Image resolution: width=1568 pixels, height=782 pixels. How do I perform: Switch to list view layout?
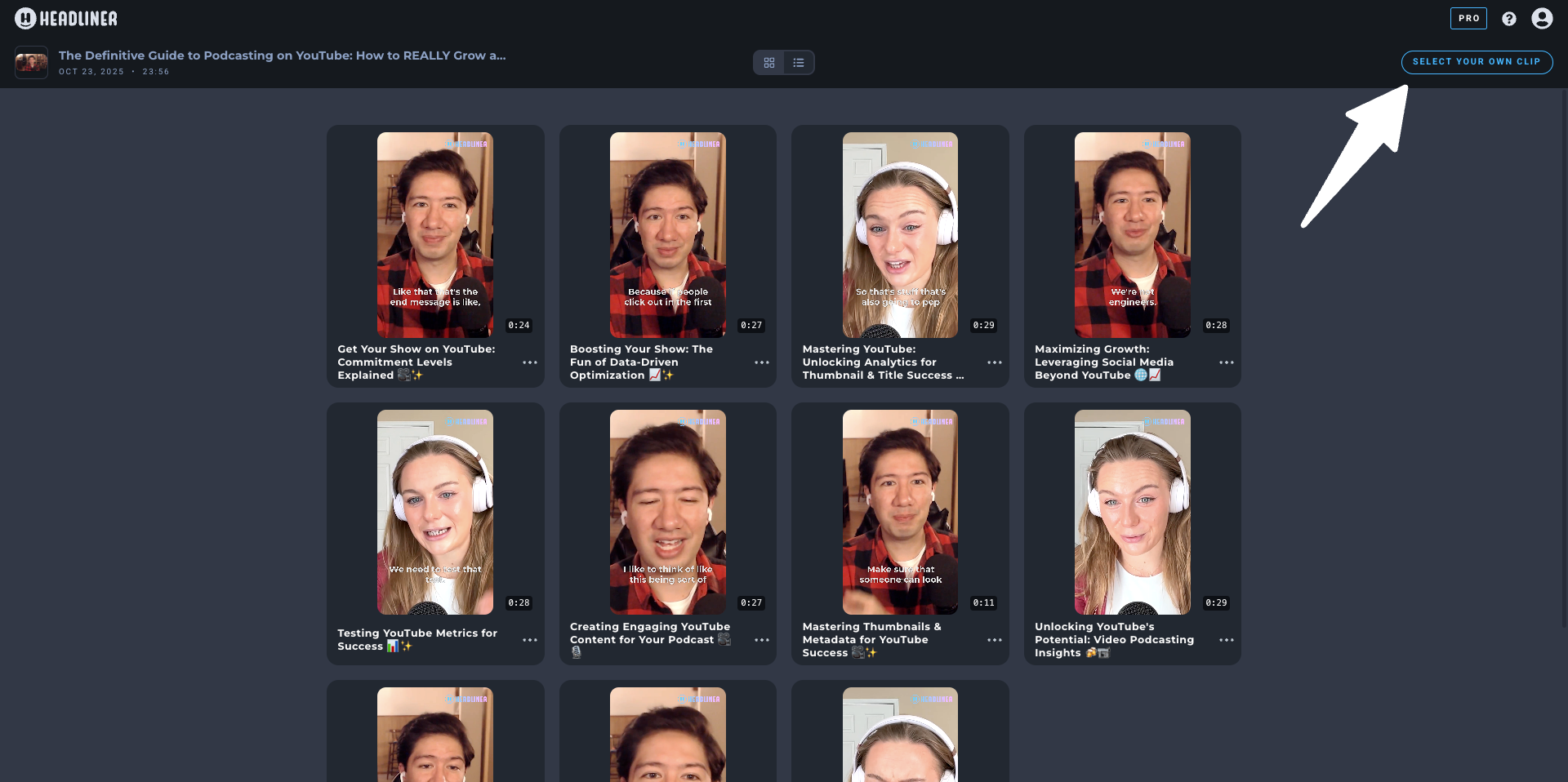coord(799,63)
